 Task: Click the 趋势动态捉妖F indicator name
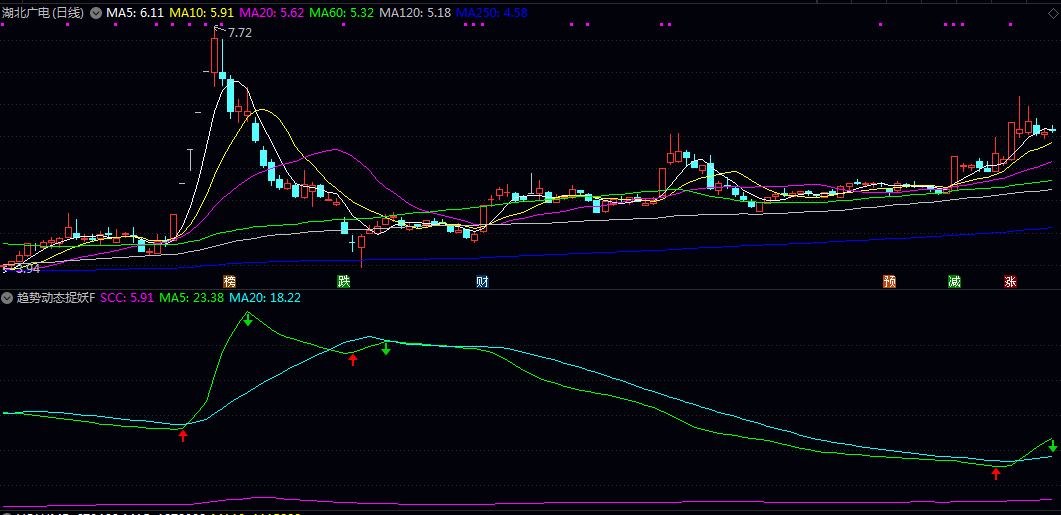click(x=54, y=298)
